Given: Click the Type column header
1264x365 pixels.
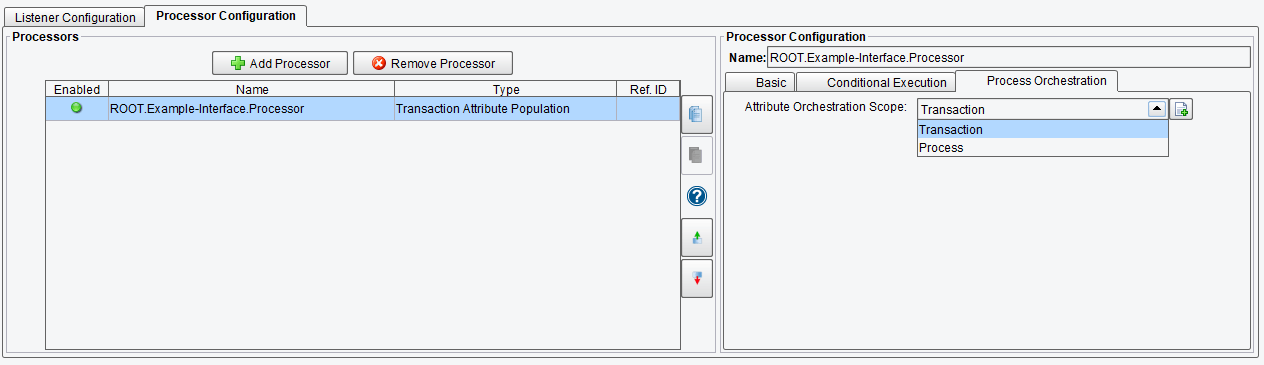Looking at the screenshot, I should click(x=506, y=89).
